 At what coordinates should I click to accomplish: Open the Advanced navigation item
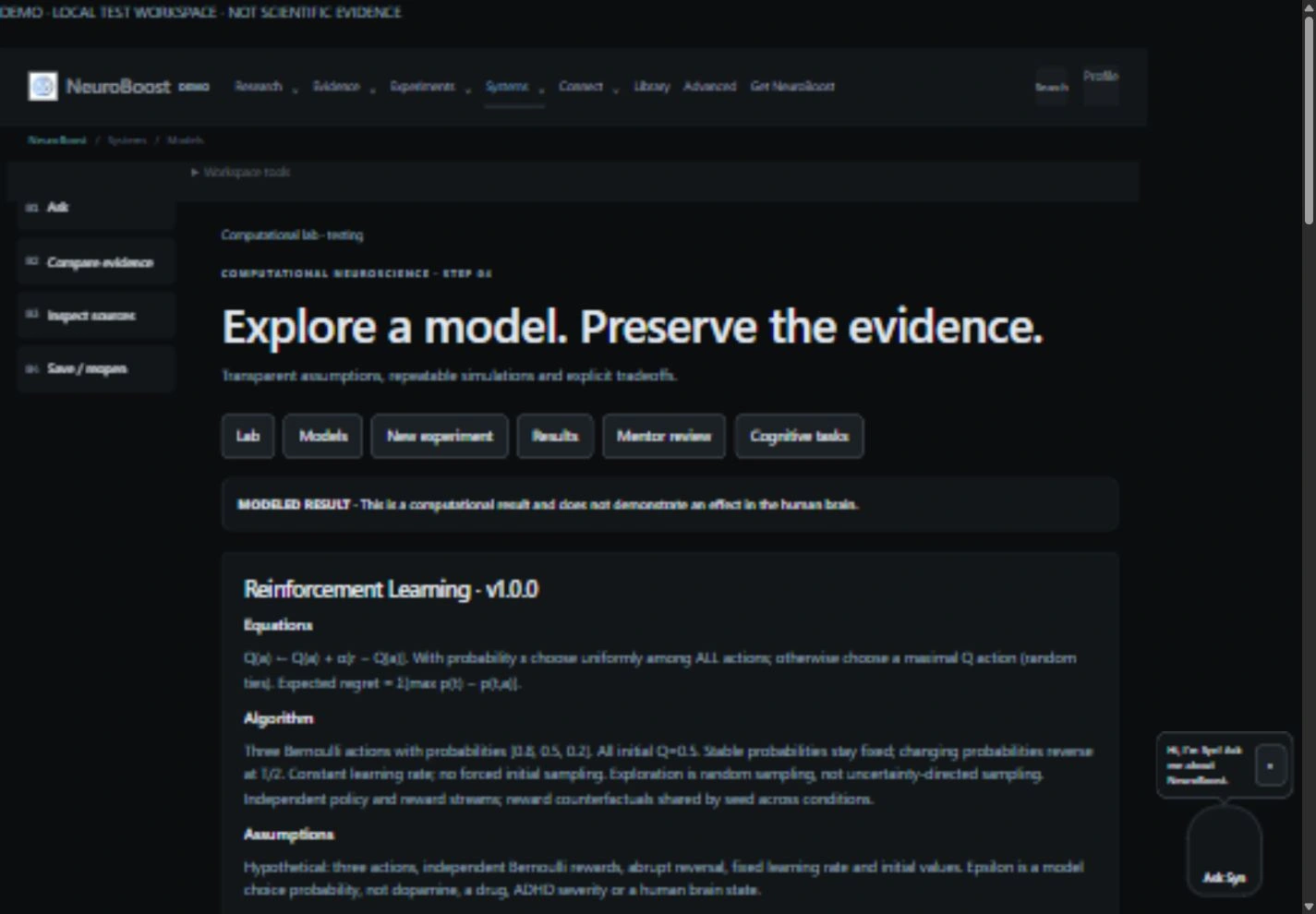point(709,87)
